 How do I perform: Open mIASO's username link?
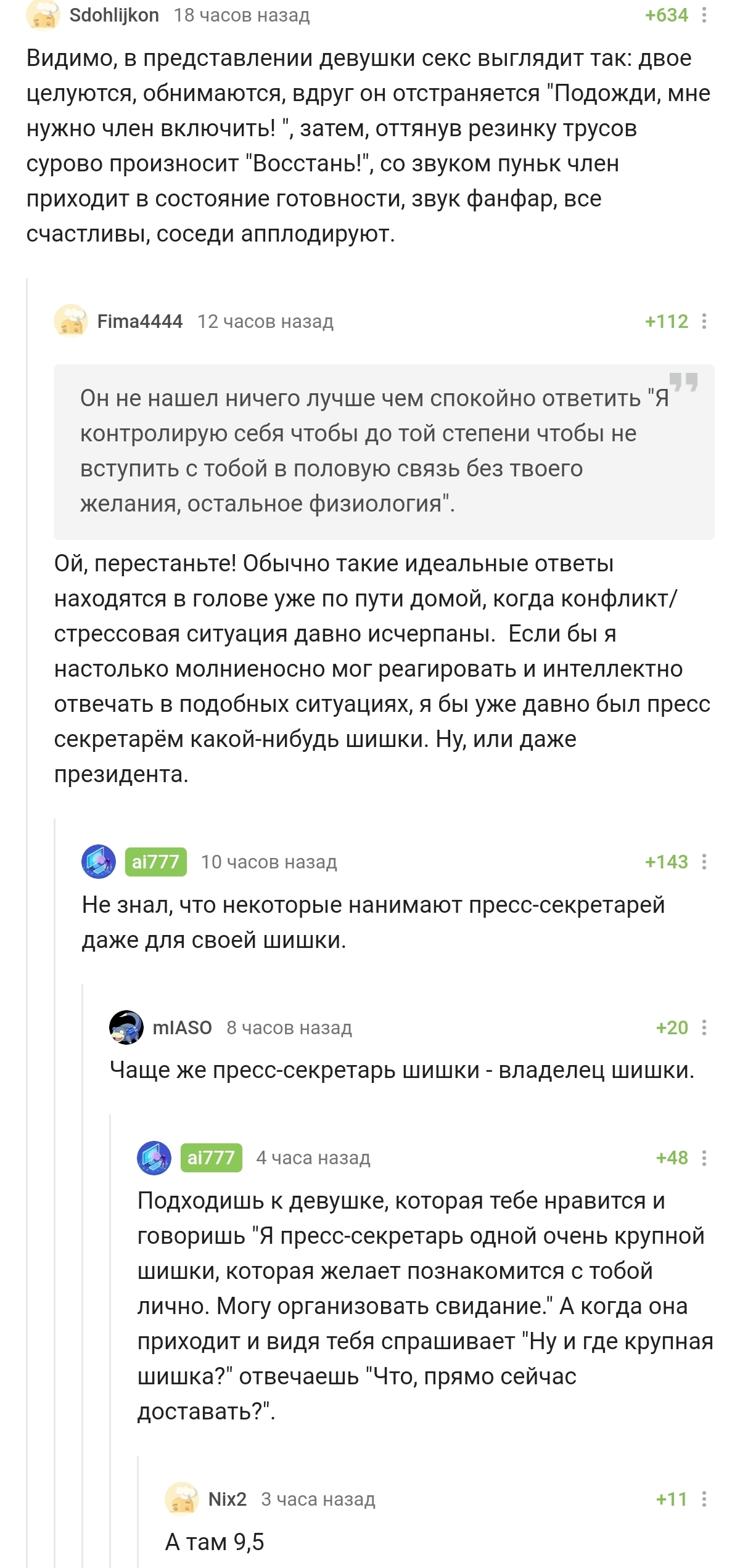182,1027
